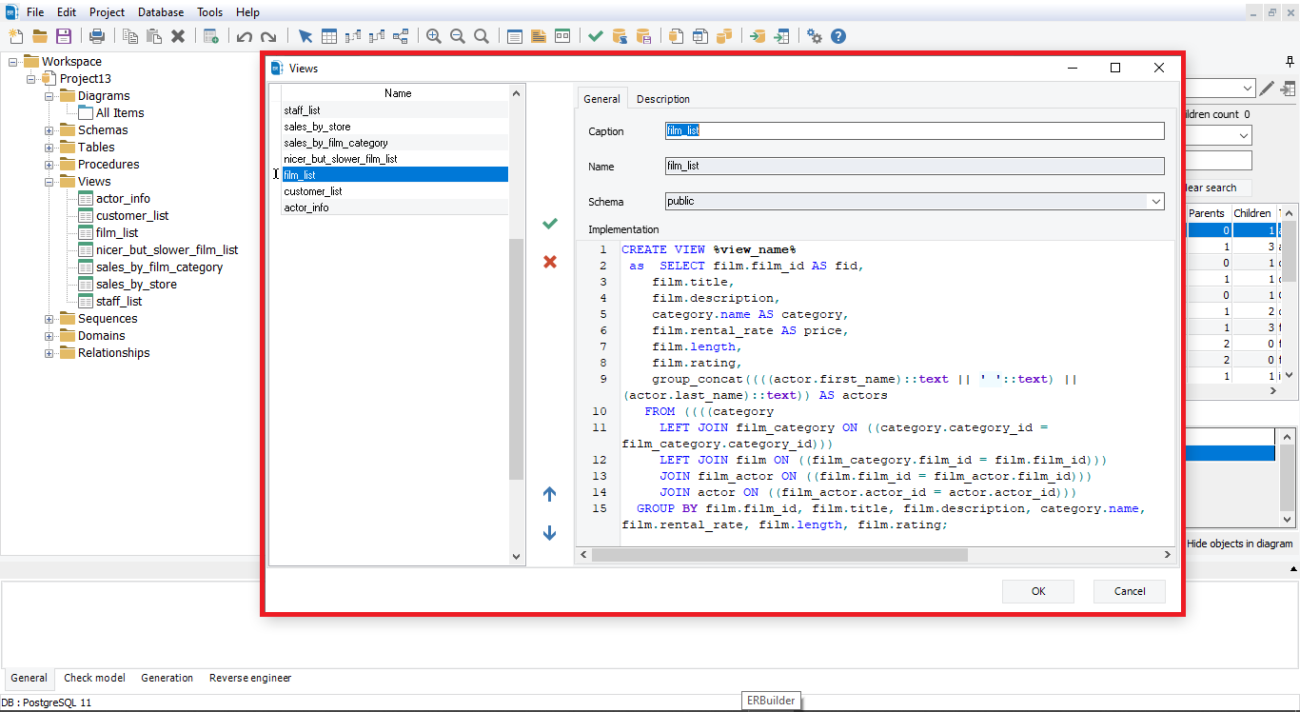Click the OK button
1300x712 pixels.
pyautogui.click(x=1037, y=591)
